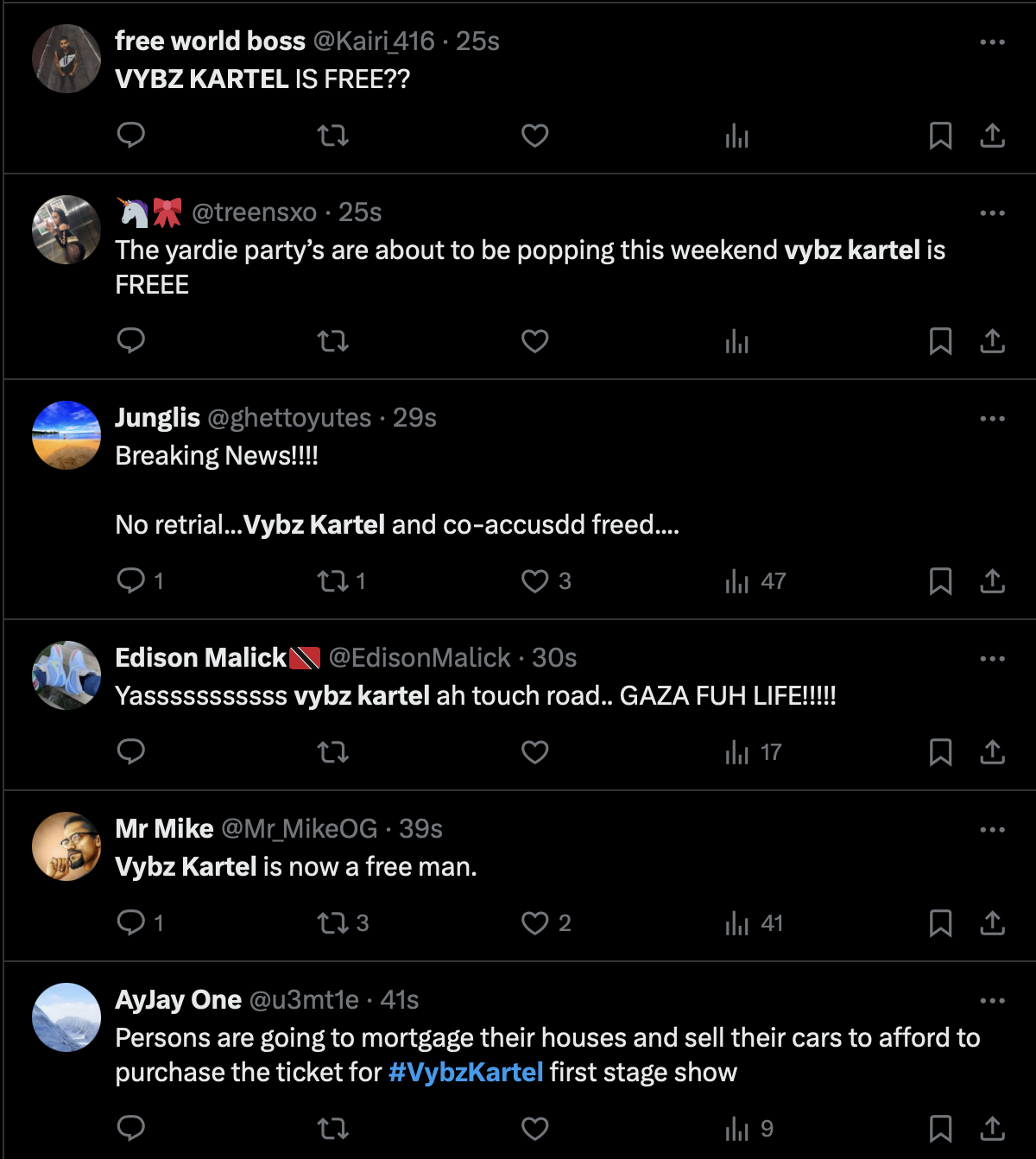Open the #VybzKartel hashtag link

[467, 1072]
